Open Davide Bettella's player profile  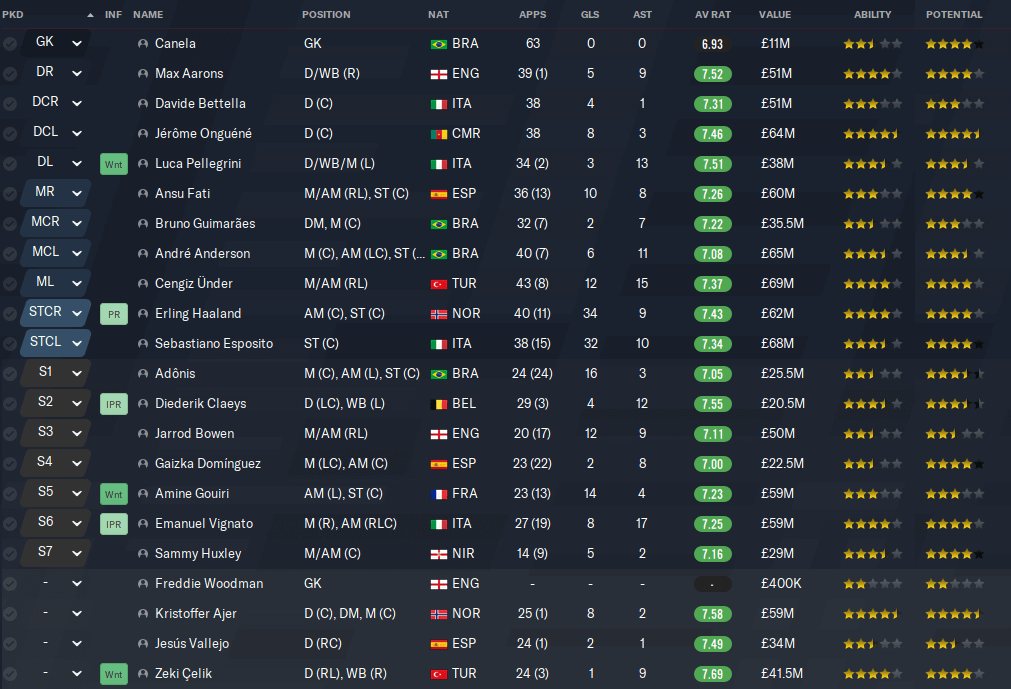(200, 104)
